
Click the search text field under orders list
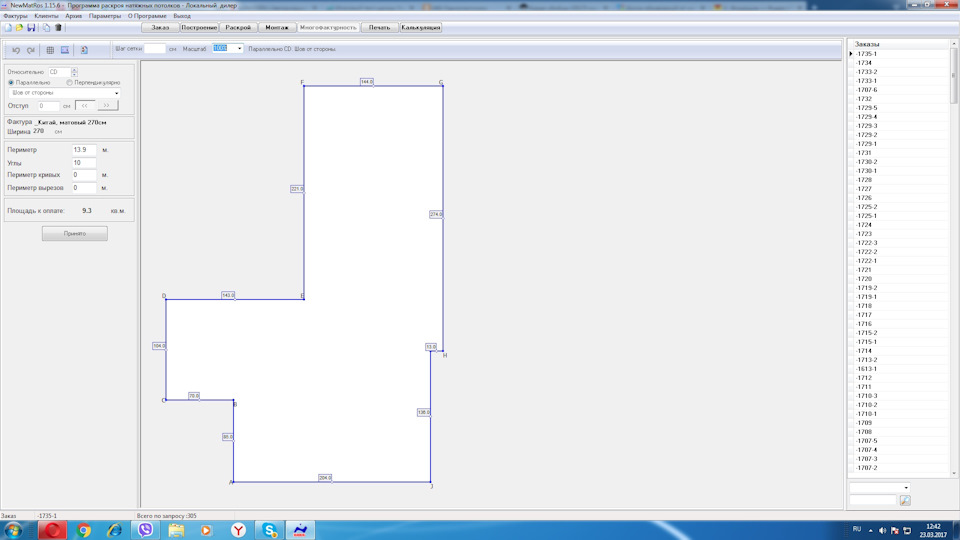click(x=873, y=500)
